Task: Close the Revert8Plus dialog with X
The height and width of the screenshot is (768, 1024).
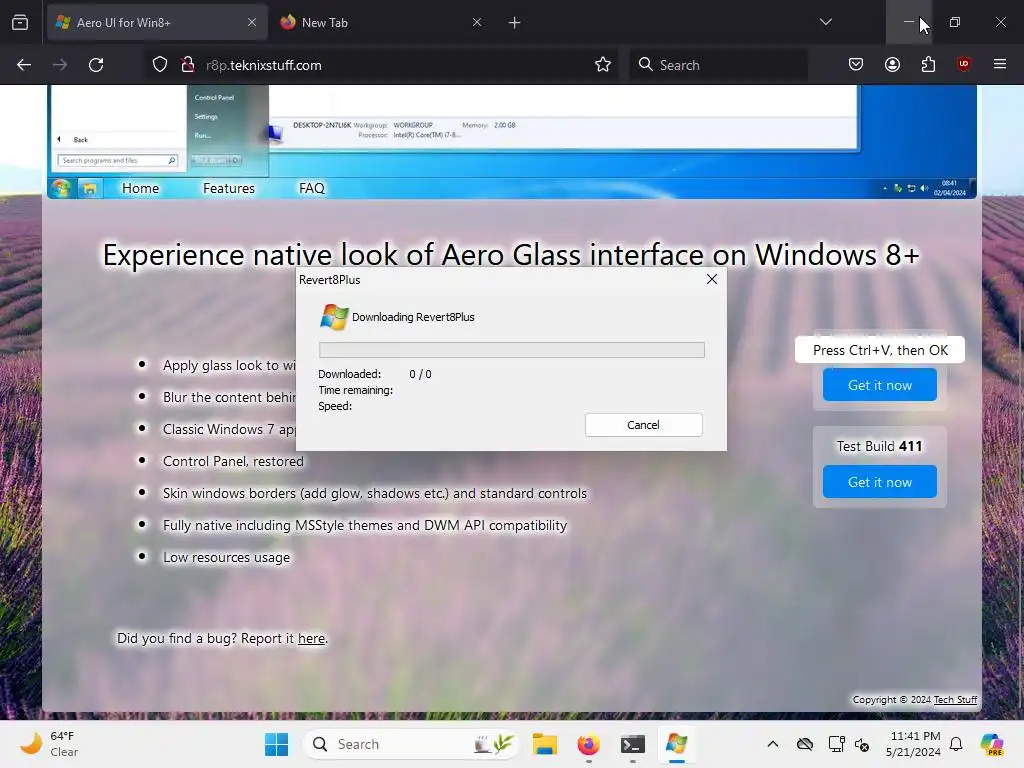Action: [712, 280]
